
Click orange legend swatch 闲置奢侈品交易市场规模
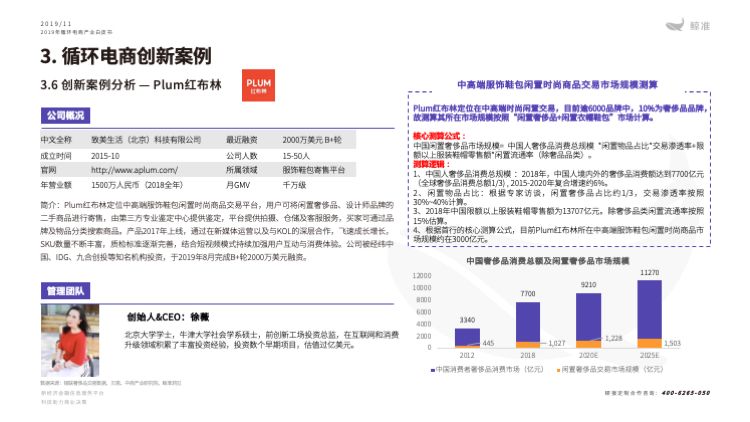558,370
